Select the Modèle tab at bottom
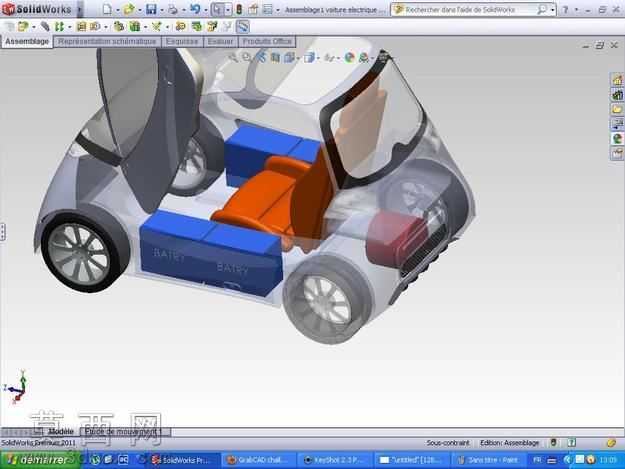Image resolution: width=625 pixels, height=469 pixels. (61, 432)
